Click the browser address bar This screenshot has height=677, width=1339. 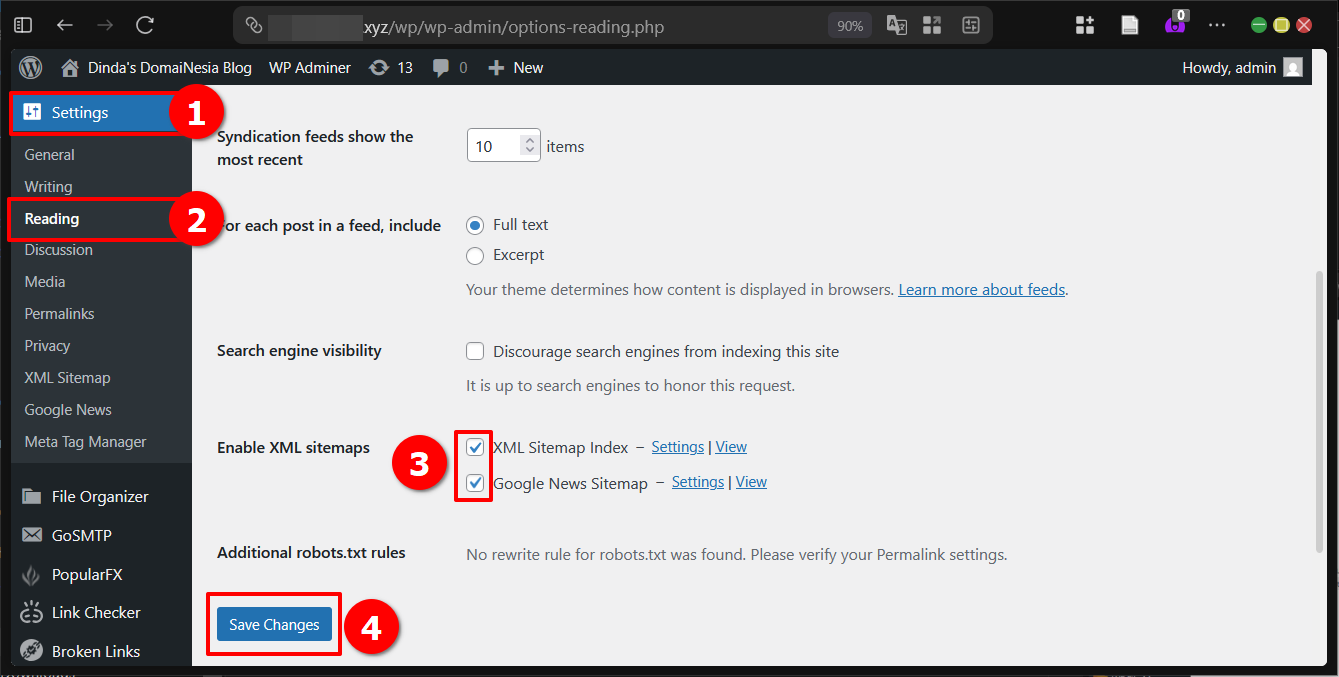point(550,26)
